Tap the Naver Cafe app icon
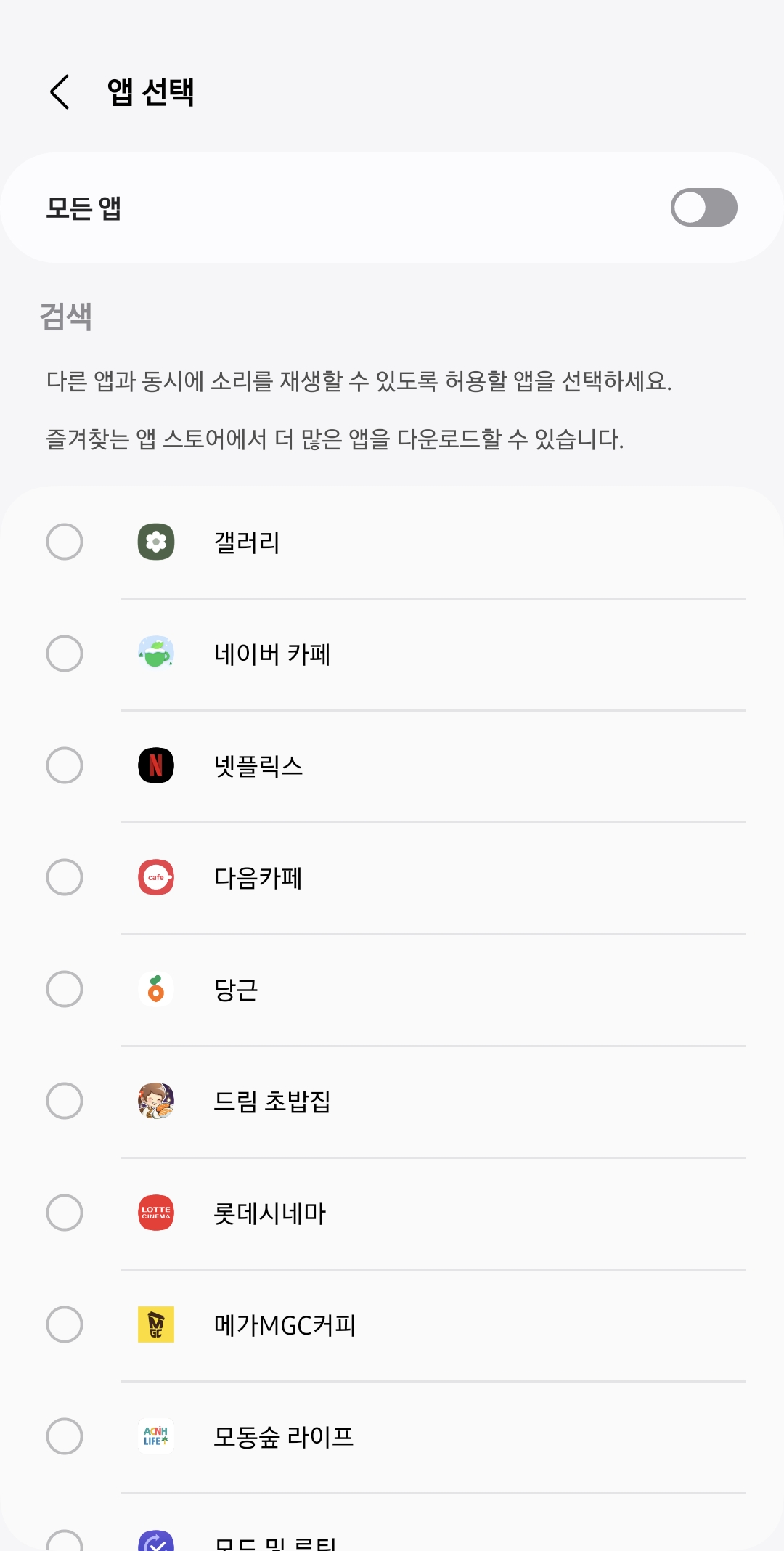 point(156,654)
